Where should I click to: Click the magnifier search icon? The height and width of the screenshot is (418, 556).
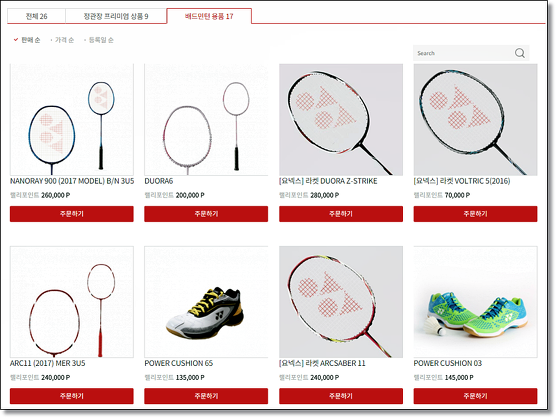tap(519, 53)
